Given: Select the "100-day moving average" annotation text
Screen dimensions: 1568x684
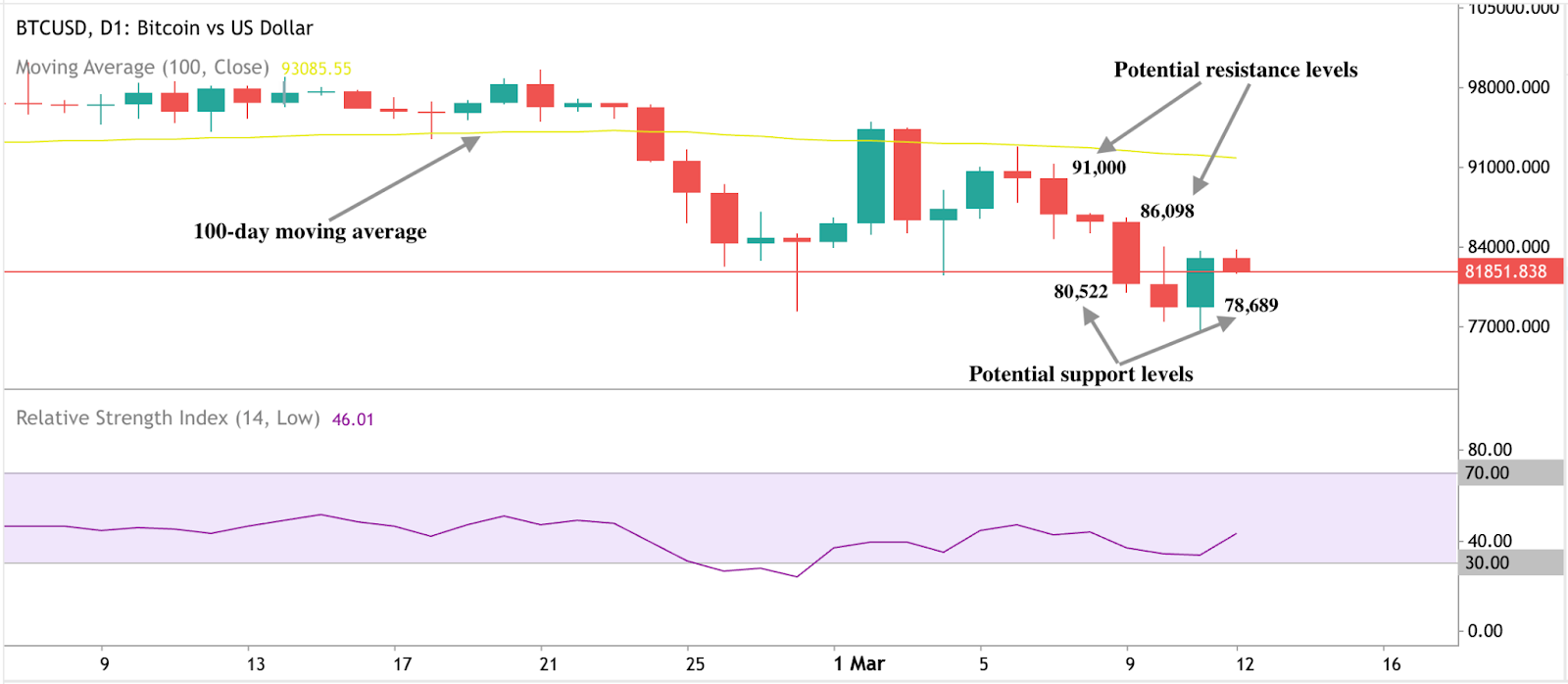Looking at the screenshot, I should click(x=310, y=231).
